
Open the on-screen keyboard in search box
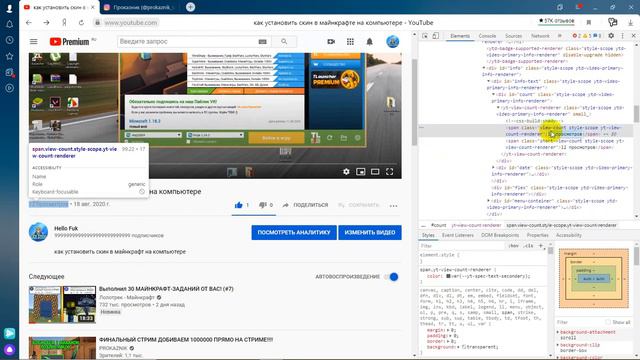[x=262, y=42]
